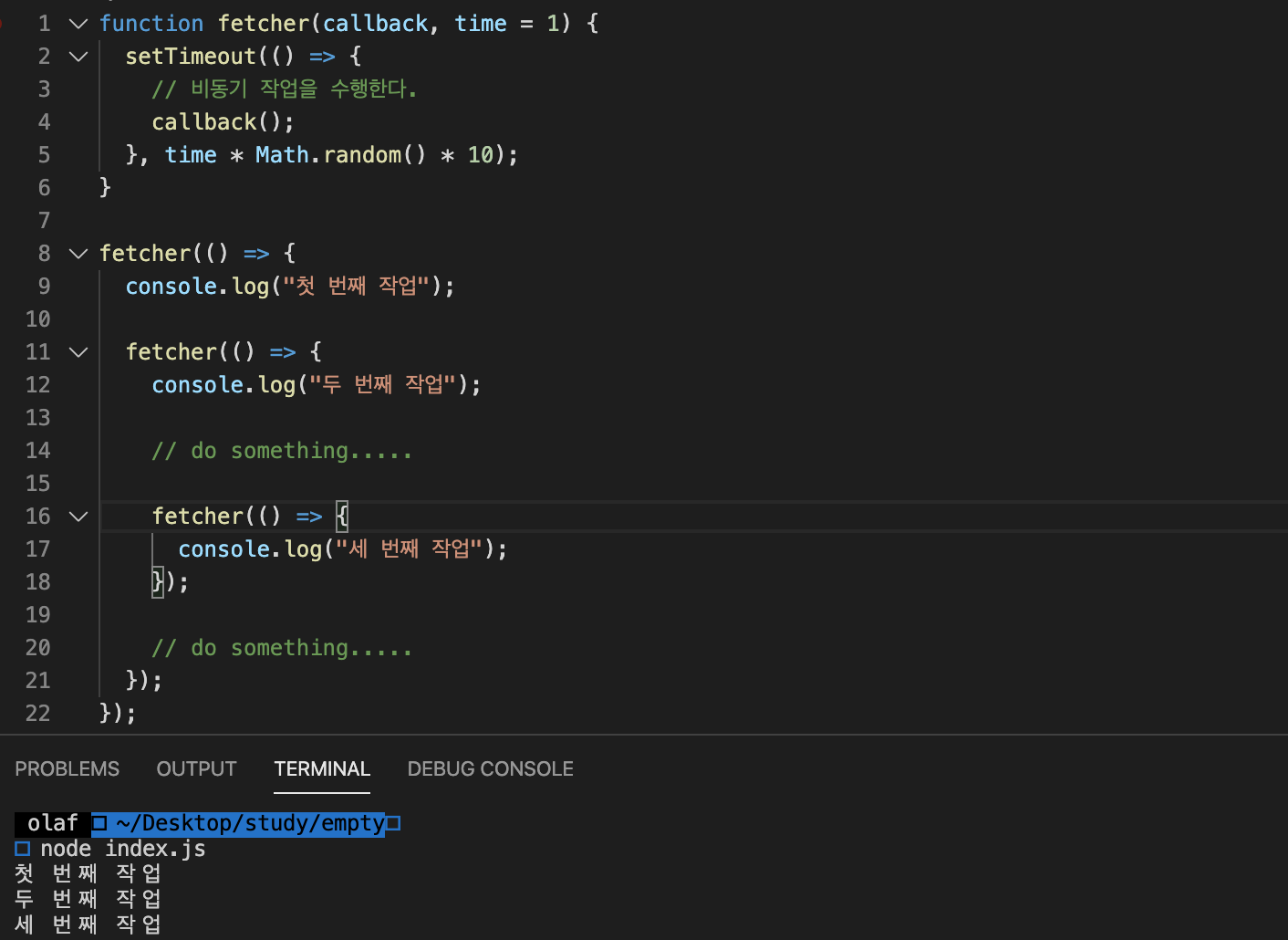Image resolution: width=1288 pixels, height=940 pixels.
Task: Click line number 13 in the gutter
Action: (x=37, y=418)
